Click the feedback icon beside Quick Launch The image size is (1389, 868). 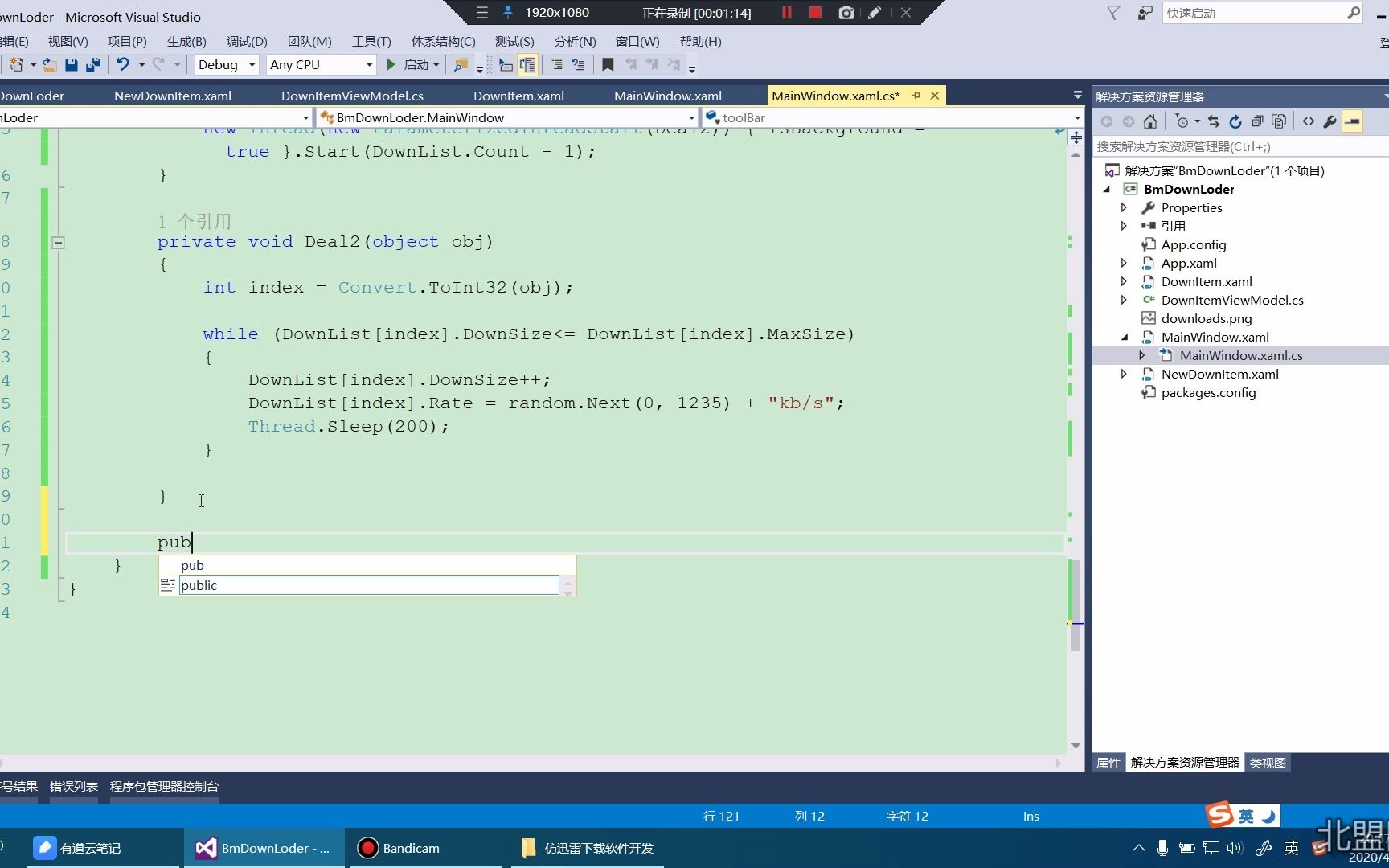[x=1145, y=13]
